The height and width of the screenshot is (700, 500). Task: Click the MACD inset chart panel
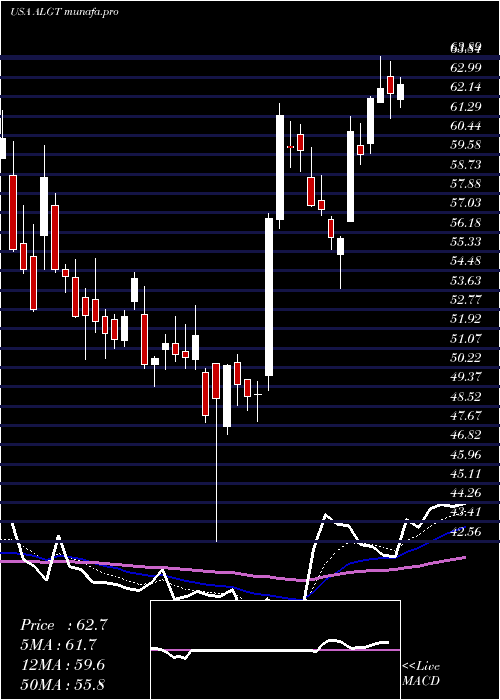point(275,650)
